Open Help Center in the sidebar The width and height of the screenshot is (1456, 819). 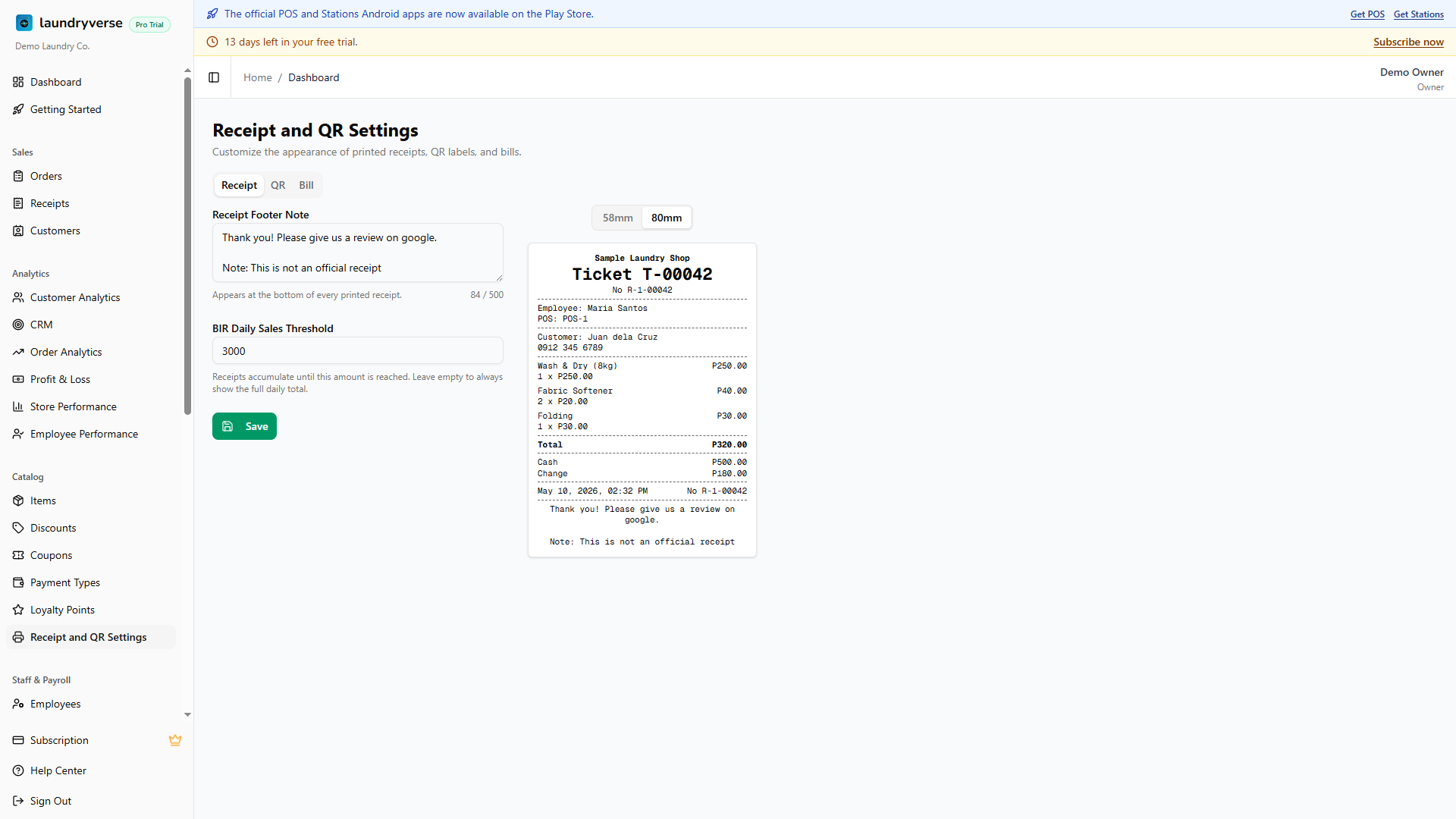[x=91, y=770]
